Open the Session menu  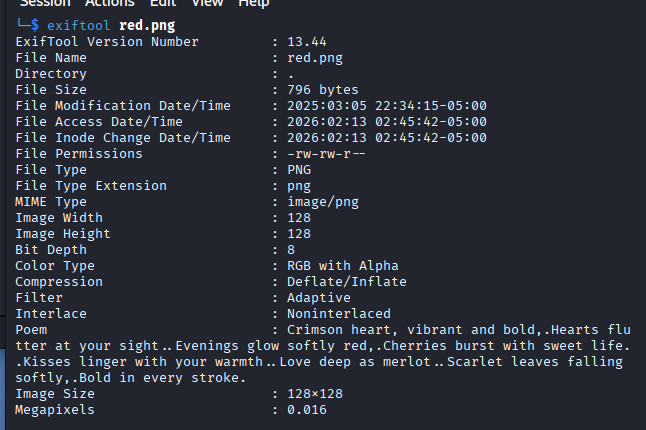click(x=44, y=3)
